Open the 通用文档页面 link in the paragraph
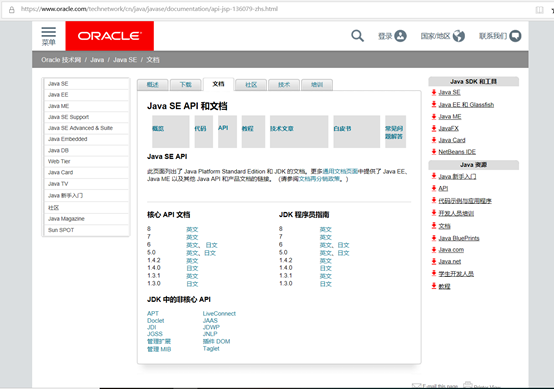The image size is (554, 389). click(x=341, y=171)
